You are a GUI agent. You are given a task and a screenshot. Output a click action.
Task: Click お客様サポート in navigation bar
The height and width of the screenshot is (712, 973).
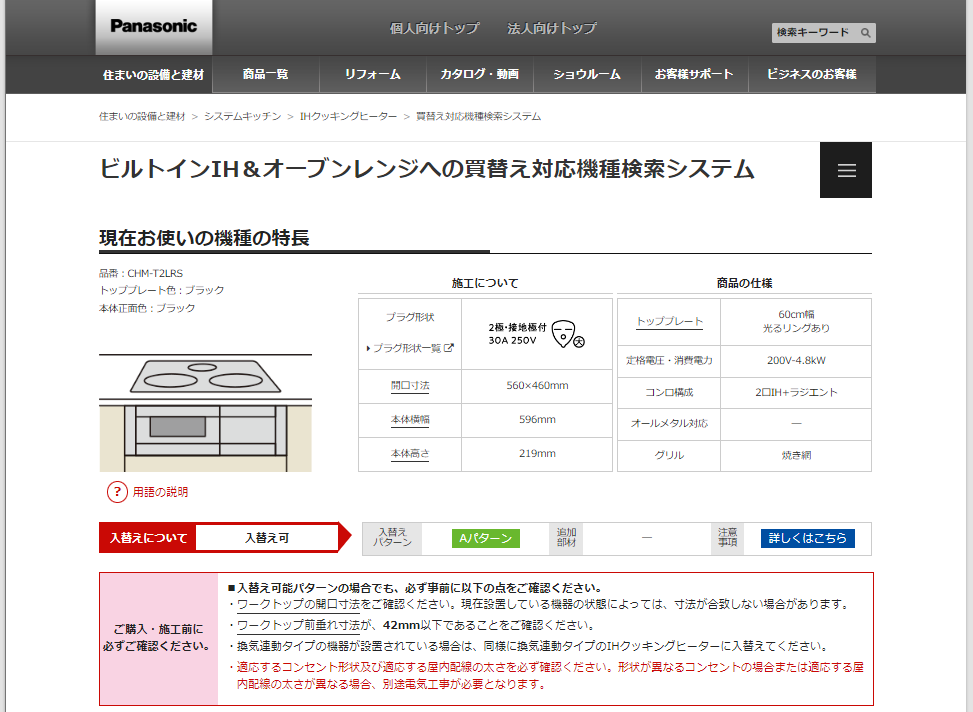tap(694, 74)
